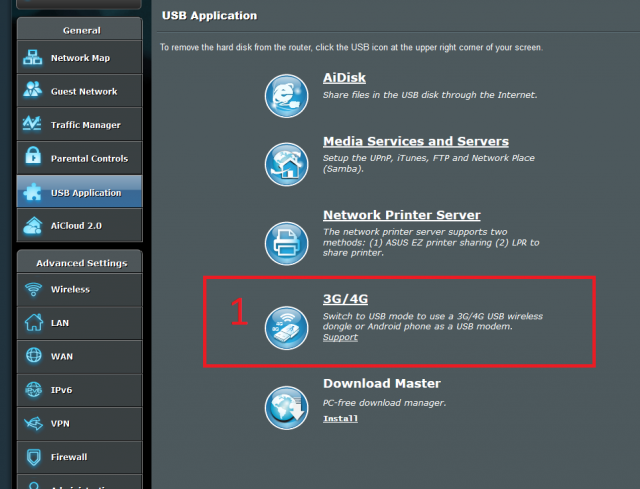The image size is (640, 489).
Task: Open the VPN settings page
Action: tap(60, 423)
